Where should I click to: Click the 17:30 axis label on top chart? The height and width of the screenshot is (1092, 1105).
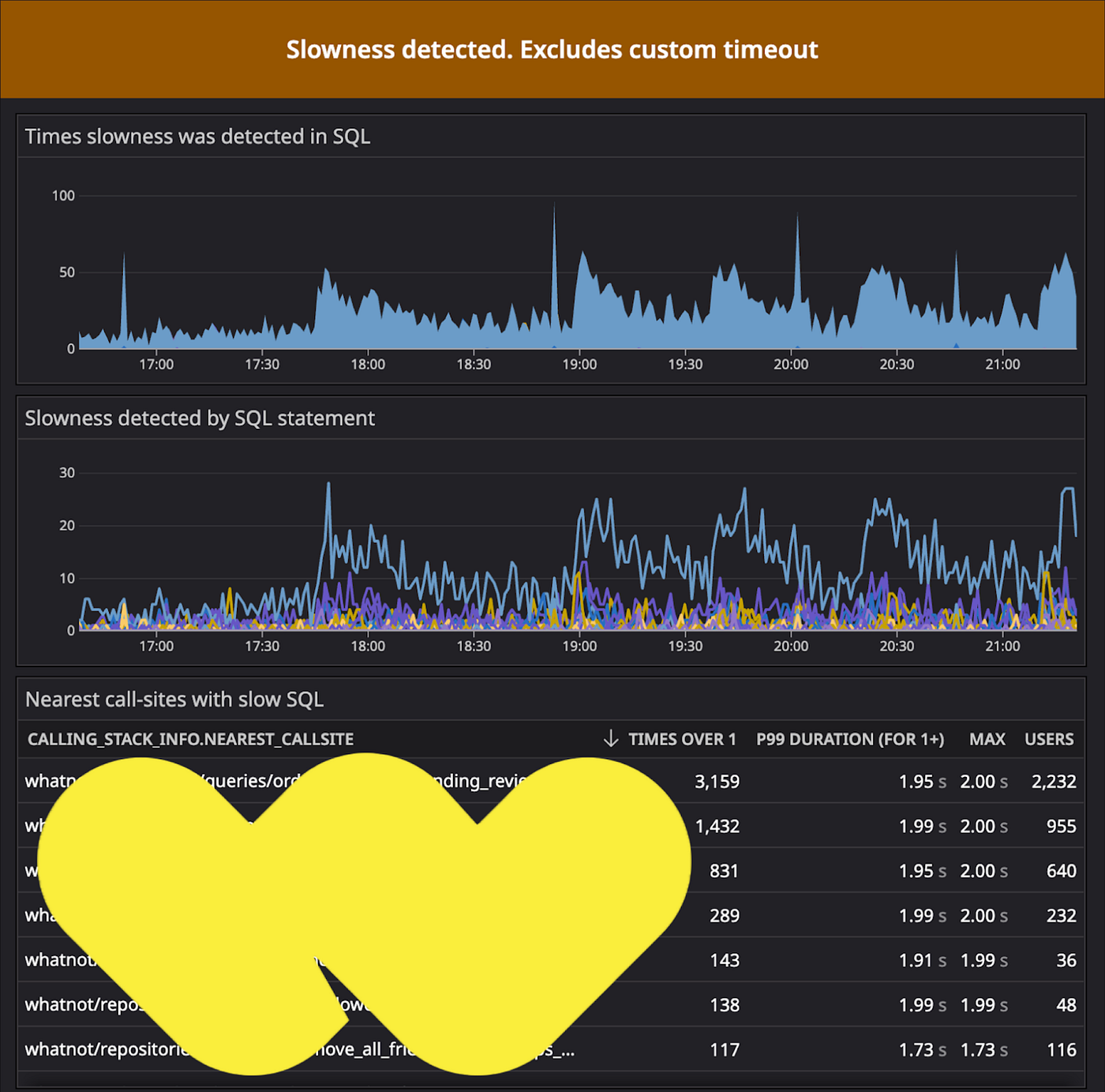click(263, 364)
